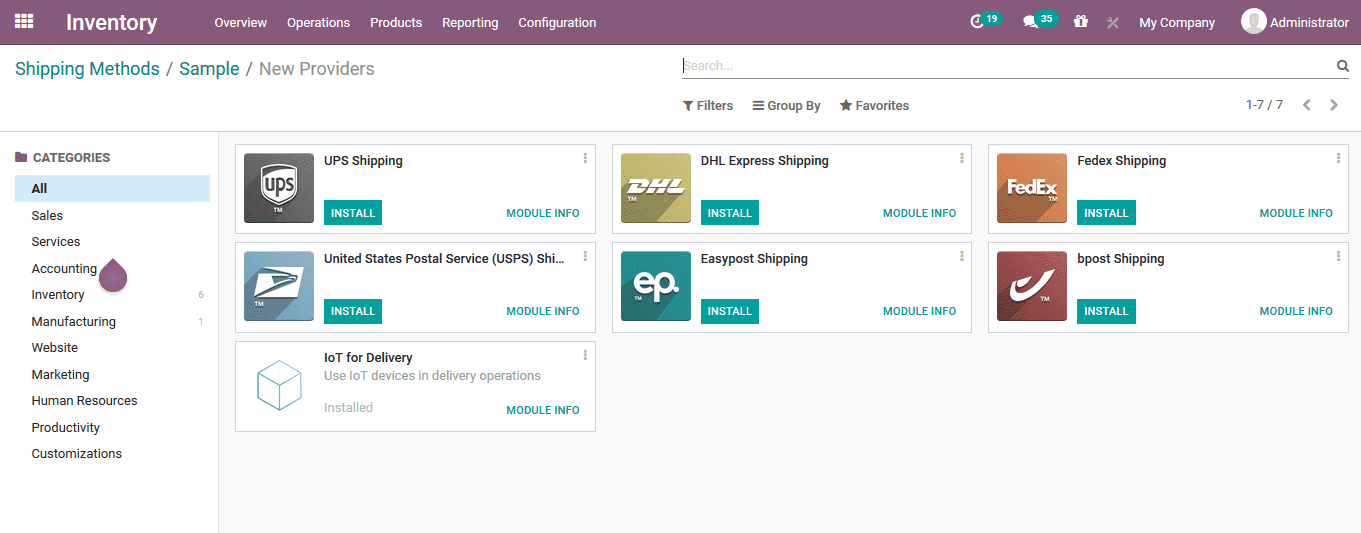
Task: View Module Info for USPS Shipping
Action: 543,311
